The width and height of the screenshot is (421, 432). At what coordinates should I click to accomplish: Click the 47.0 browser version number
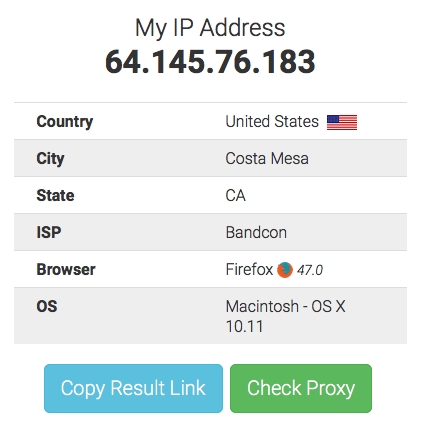tap(310, 270)
